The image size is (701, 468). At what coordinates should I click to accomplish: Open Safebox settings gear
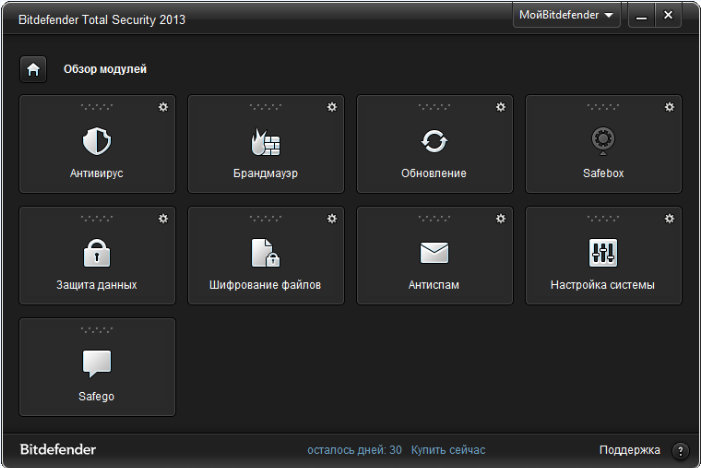[669, 107]
